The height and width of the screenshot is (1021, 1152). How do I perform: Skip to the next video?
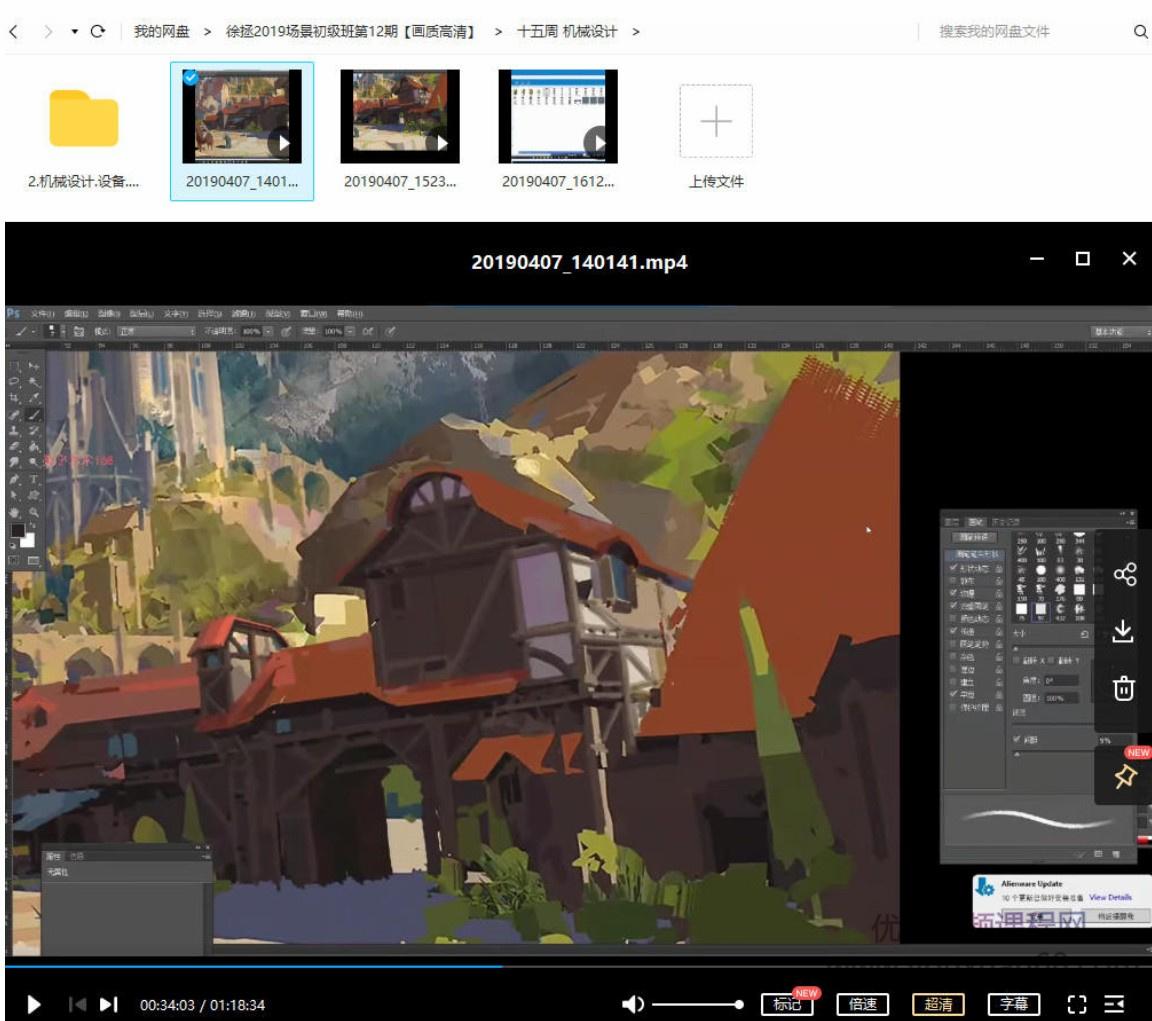(x=110, y=1004)
